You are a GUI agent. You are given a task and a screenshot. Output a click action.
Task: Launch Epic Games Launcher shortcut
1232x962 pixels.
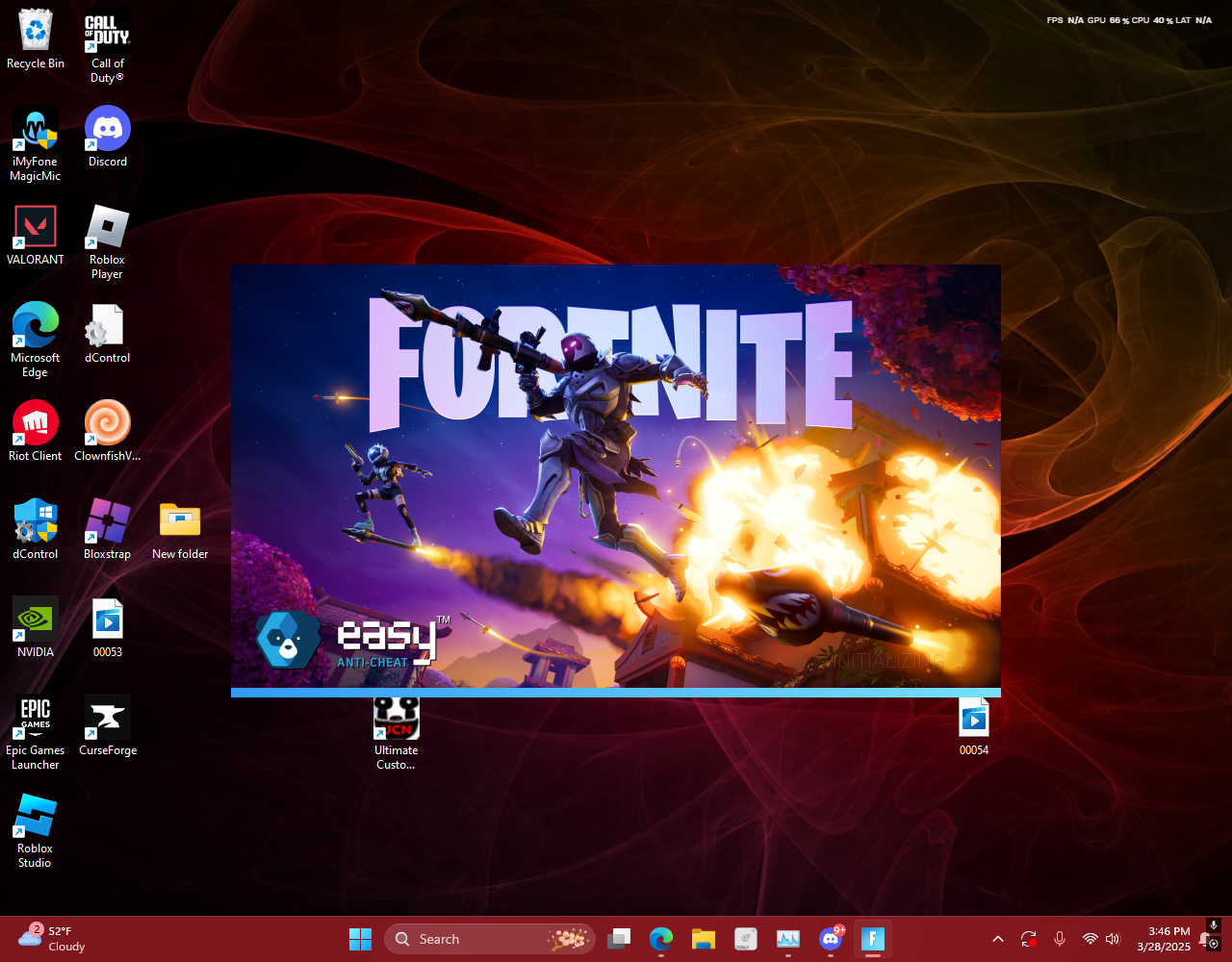click(36, 733)
